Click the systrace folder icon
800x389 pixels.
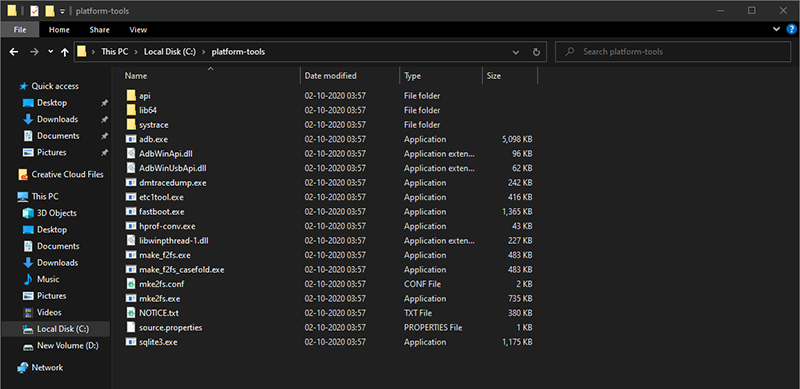131,125
